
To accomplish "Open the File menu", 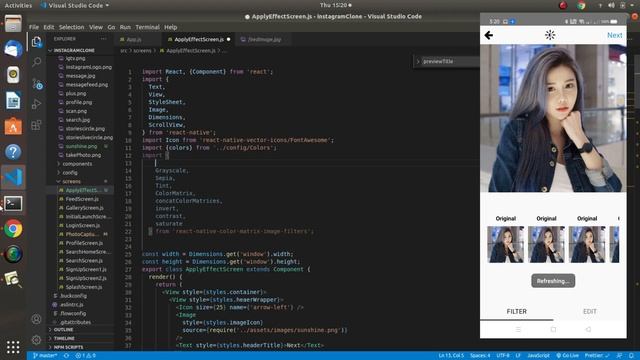I will tap(34, 27).
